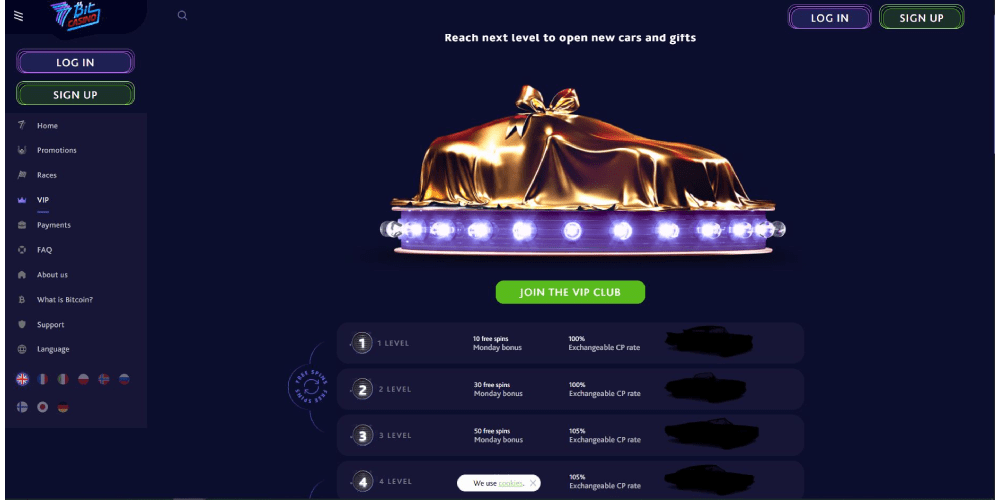Go to the Races page
The image size is (1000, 500).
pyautogui.click(x=47, y=175)
